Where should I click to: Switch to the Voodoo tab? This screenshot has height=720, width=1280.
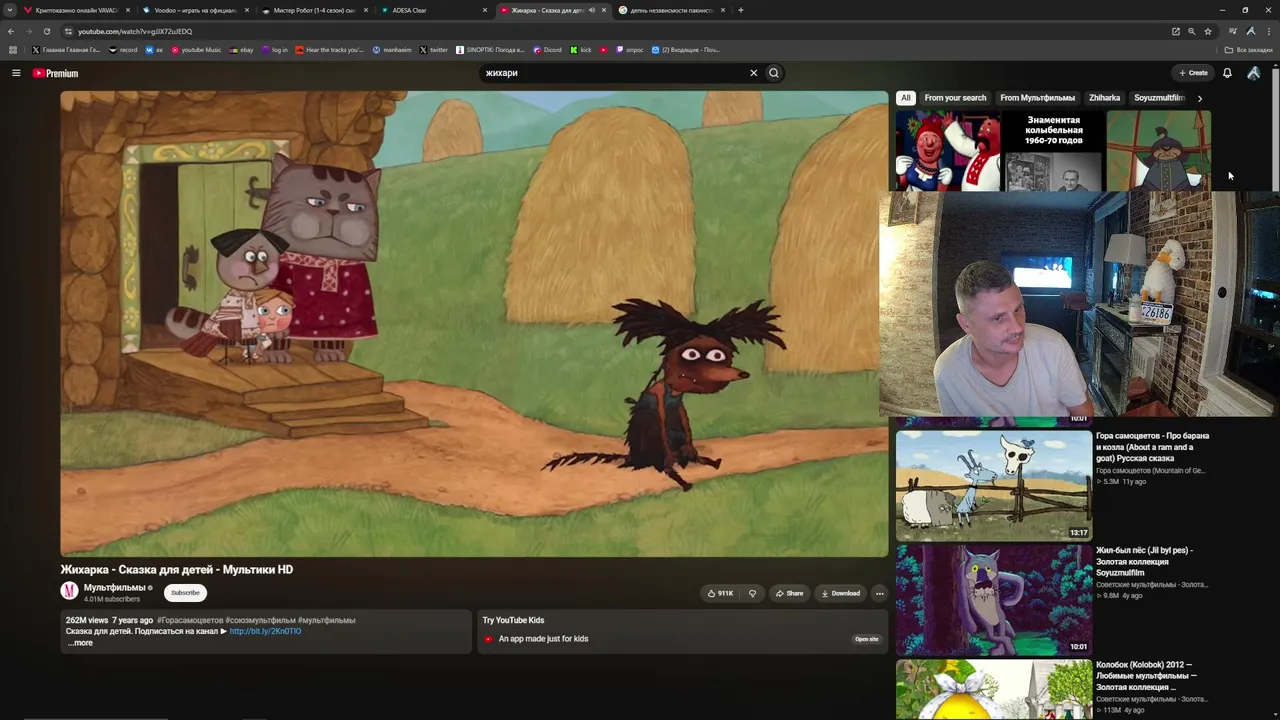tap(194, 10)
